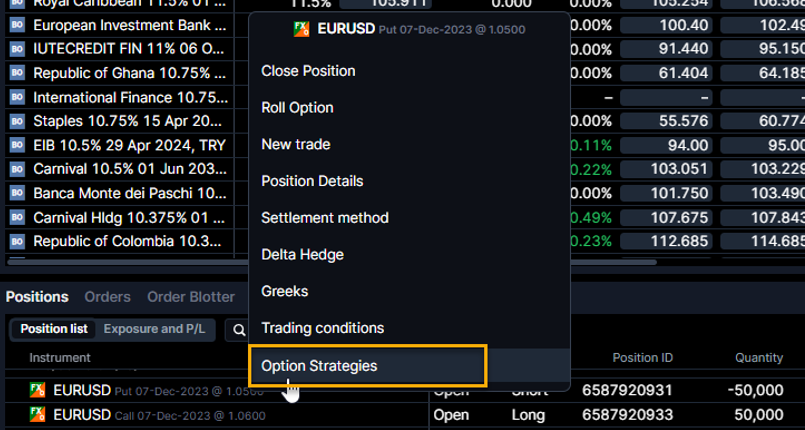Click the FX icon of the EURUSD Call position
The width and height of the screenshot is (805, 430).
(37, 414)
